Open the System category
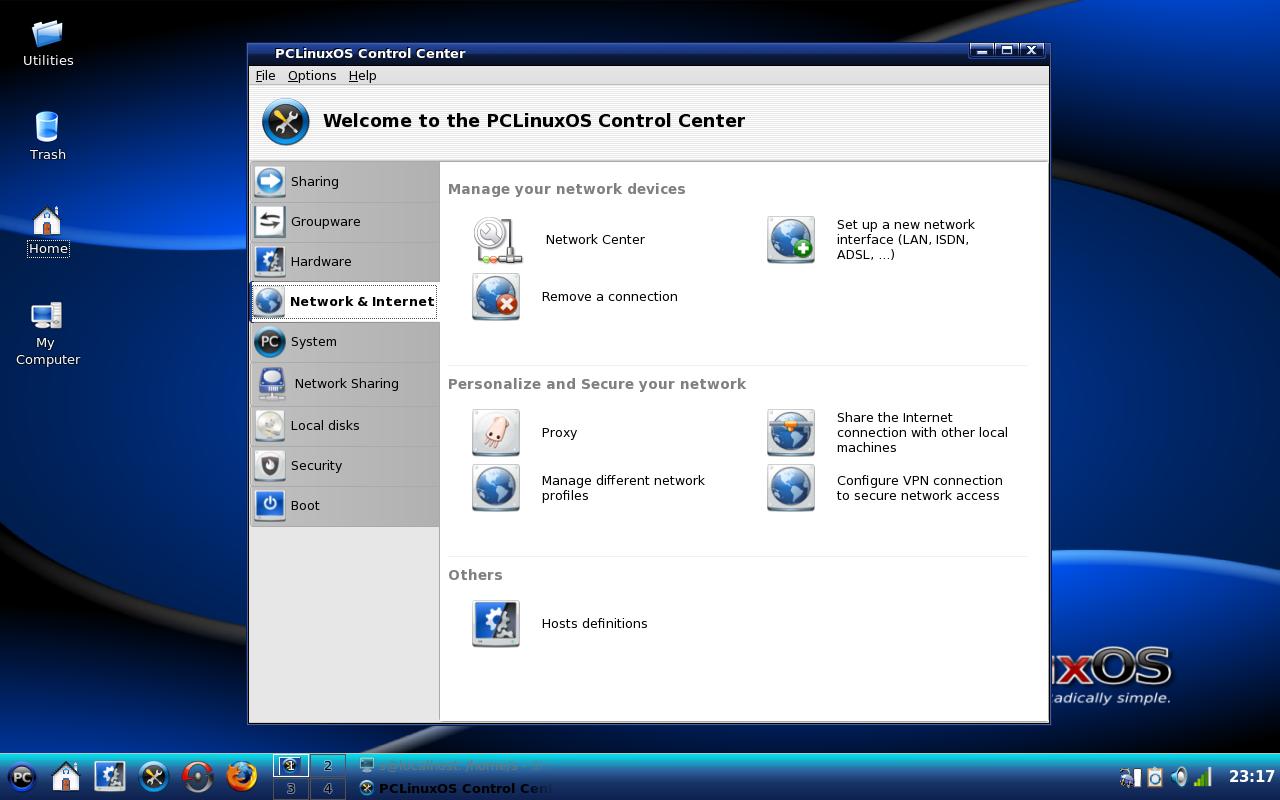The image size is (1280, 800). click(344, 341)
